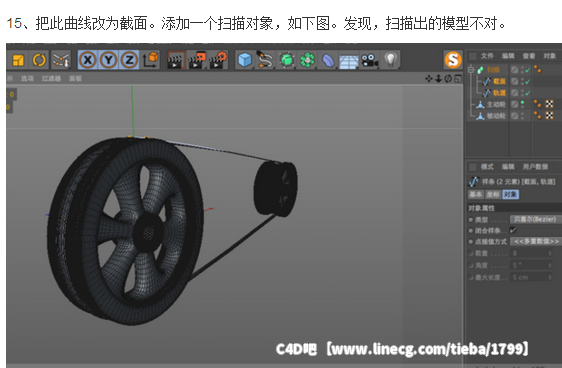The height and width of the screenshot is (368, 562).
Task: Click Render View clapperboard icon
Action: click(x=176, y=60)
